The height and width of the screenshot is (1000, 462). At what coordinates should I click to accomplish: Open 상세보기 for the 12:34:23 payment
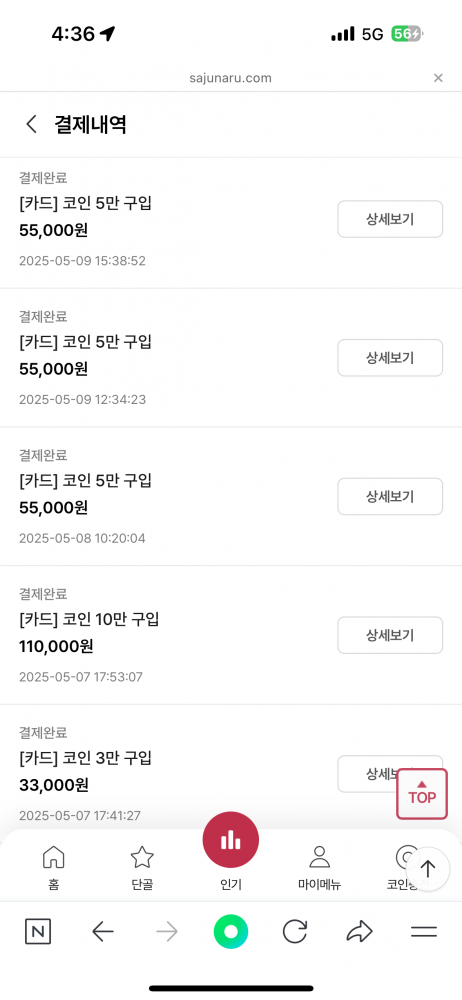[x=390, y=358]
